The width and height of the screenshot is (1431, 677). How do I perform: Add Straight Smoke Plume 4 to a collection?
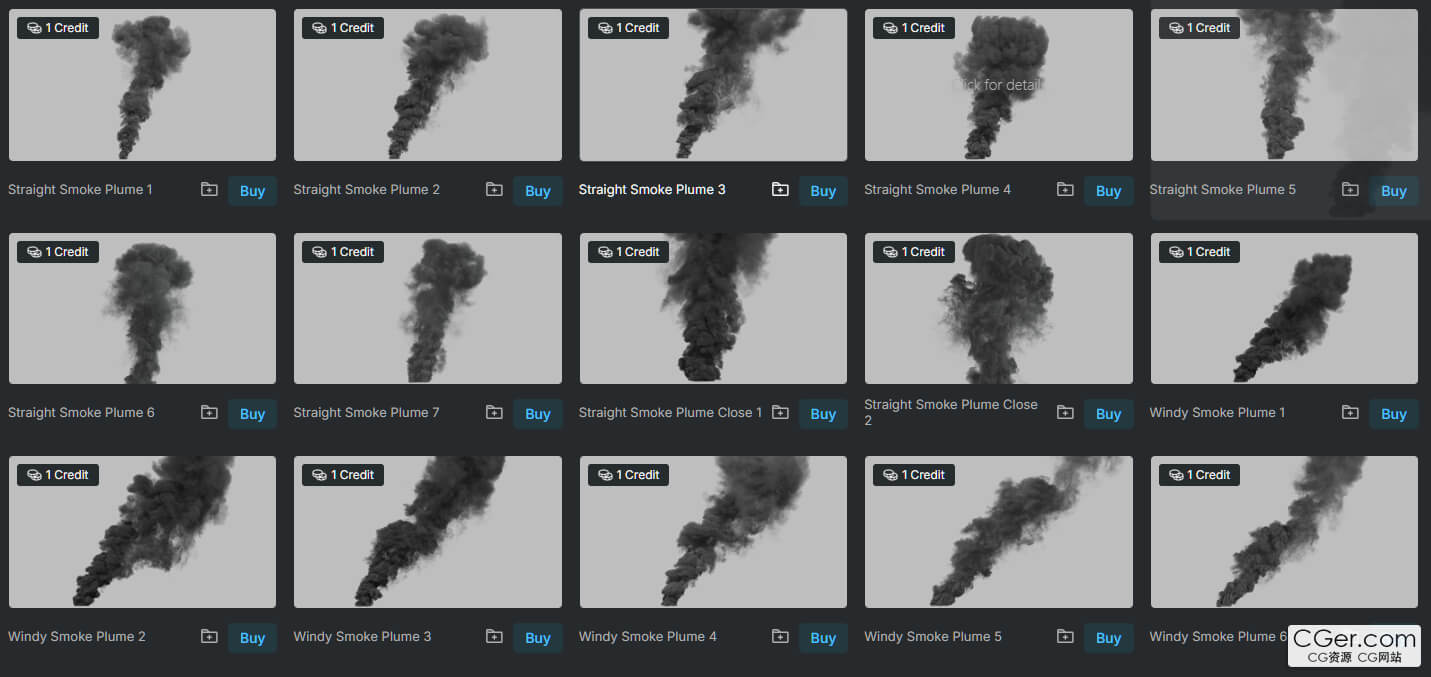[1065, 189]
